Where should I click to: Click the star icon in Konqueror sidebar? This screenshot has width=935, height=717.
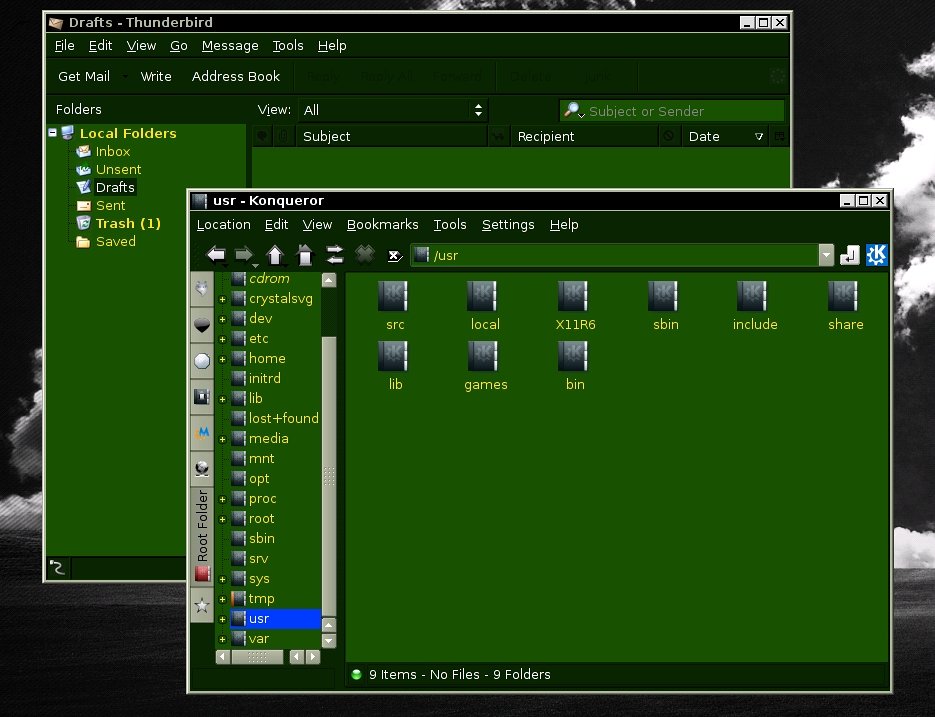click(x=202, y=606)
